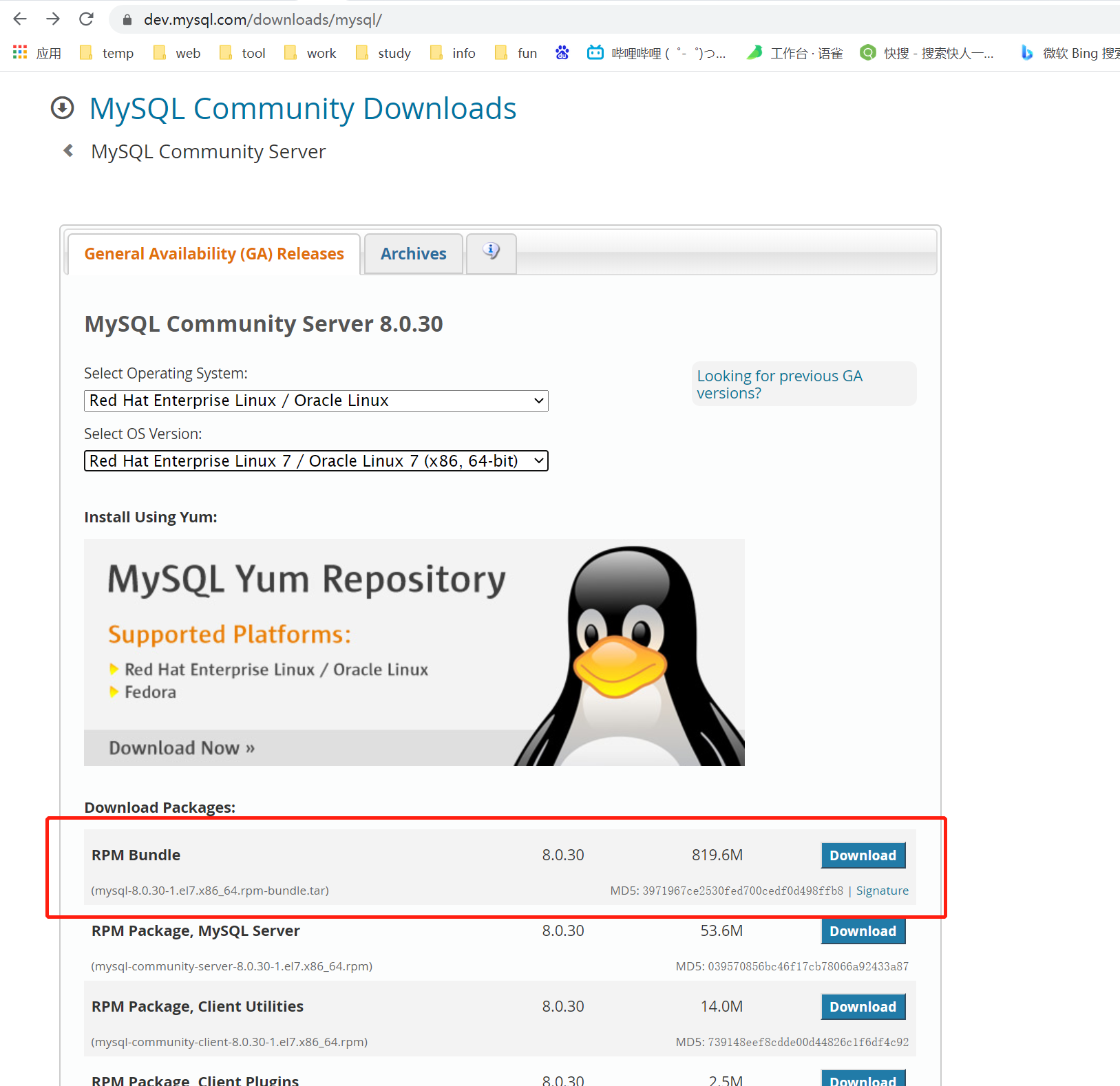This screenshot has width=1120, height=1086.
Task: Open the information icon tab
Action: click(x=491, y=253)
